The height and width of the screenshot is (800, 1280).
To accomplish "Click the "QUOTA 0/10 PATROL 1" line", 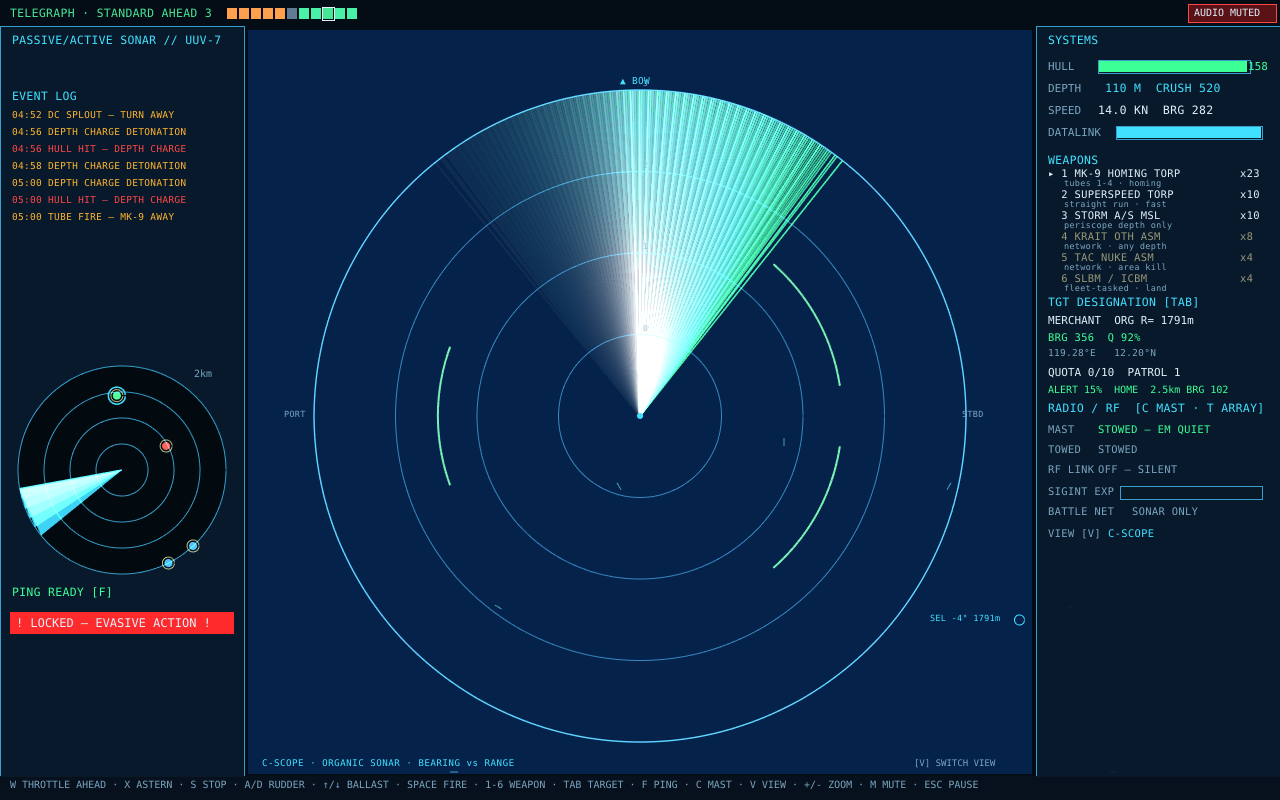I will (x=1114, y=373).
